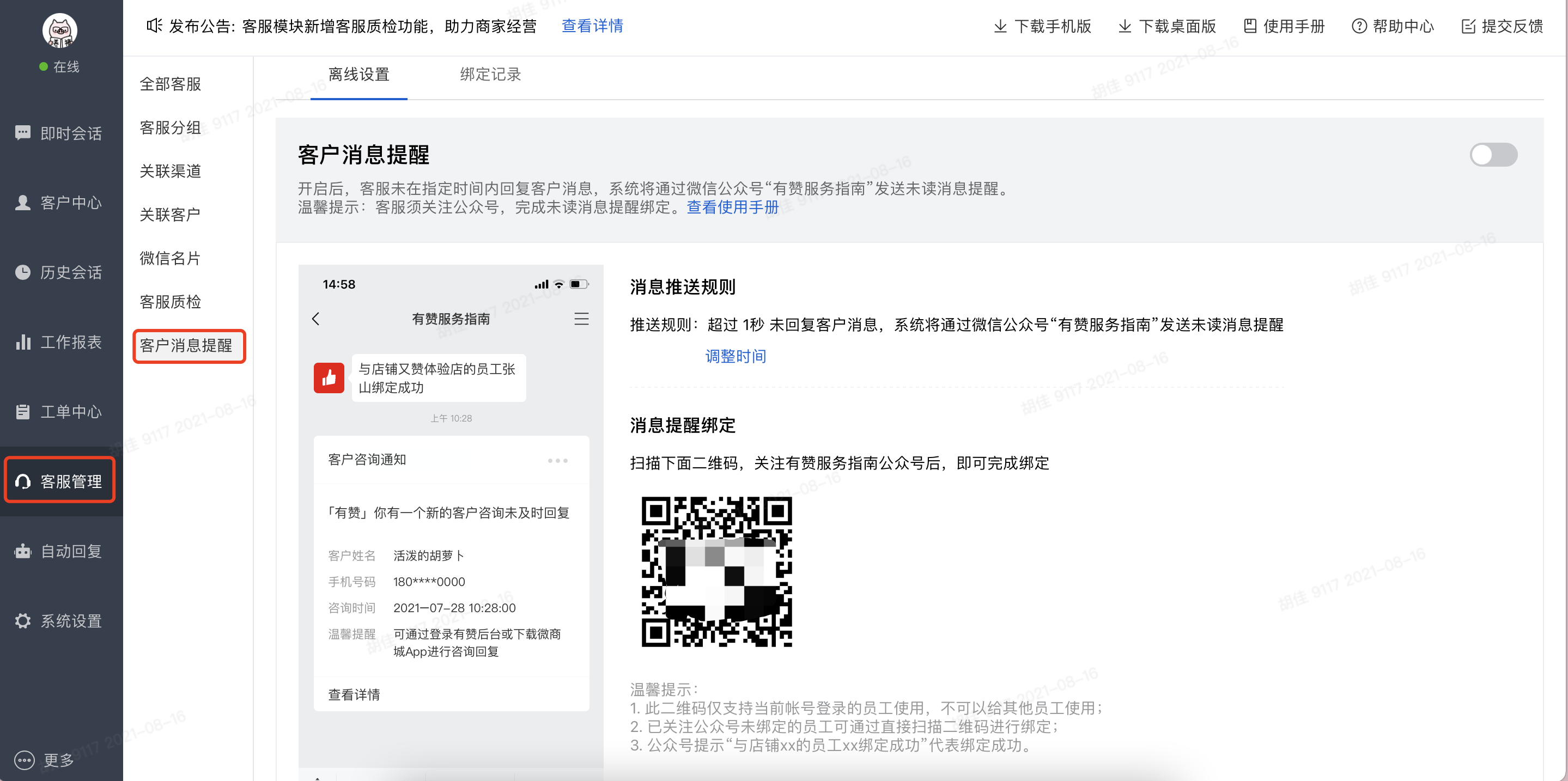Click 下载桌面版 download button

(x=1167, y=26)
